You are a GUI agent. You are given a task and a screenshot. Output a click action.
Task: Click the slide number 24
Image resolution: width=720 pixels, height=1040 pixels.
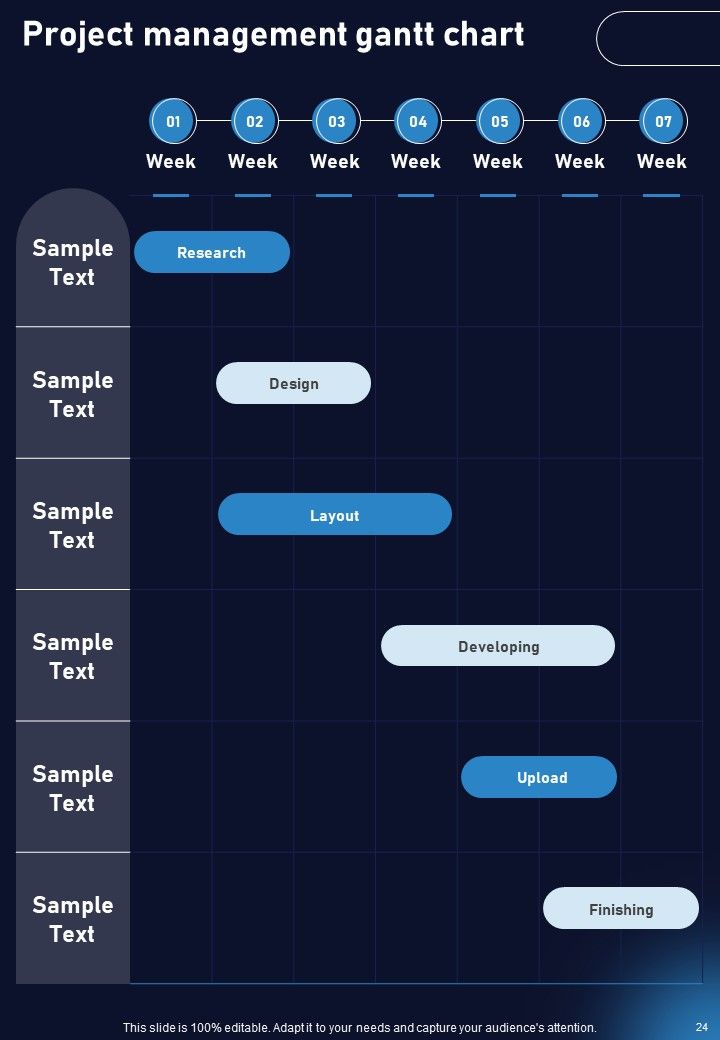pos(701,1027)
